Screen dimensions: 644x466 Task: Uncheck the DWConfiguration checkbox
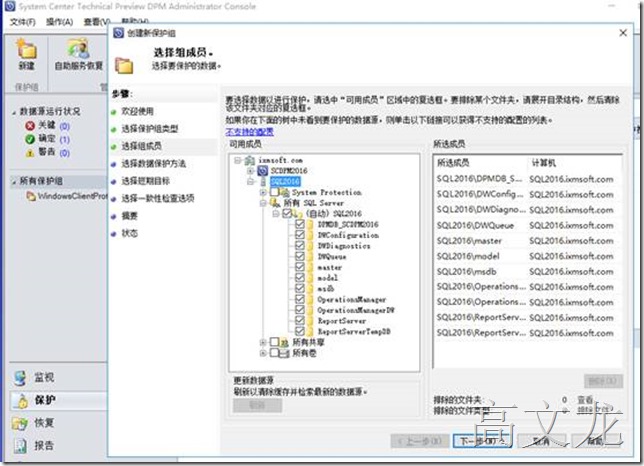point(300,235)
